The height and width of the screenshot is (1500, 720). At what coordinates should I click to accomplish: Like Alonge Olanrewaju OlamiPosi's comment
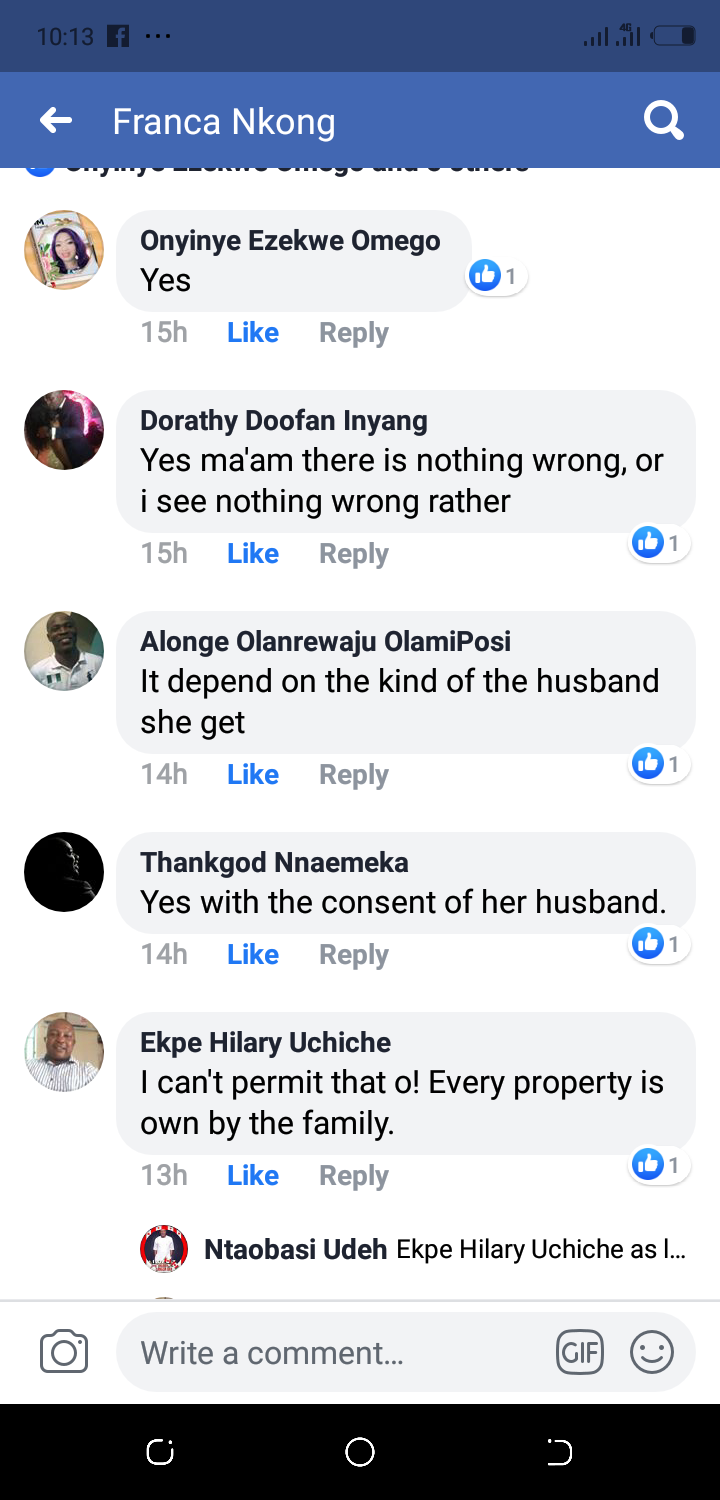click(253, 775)
